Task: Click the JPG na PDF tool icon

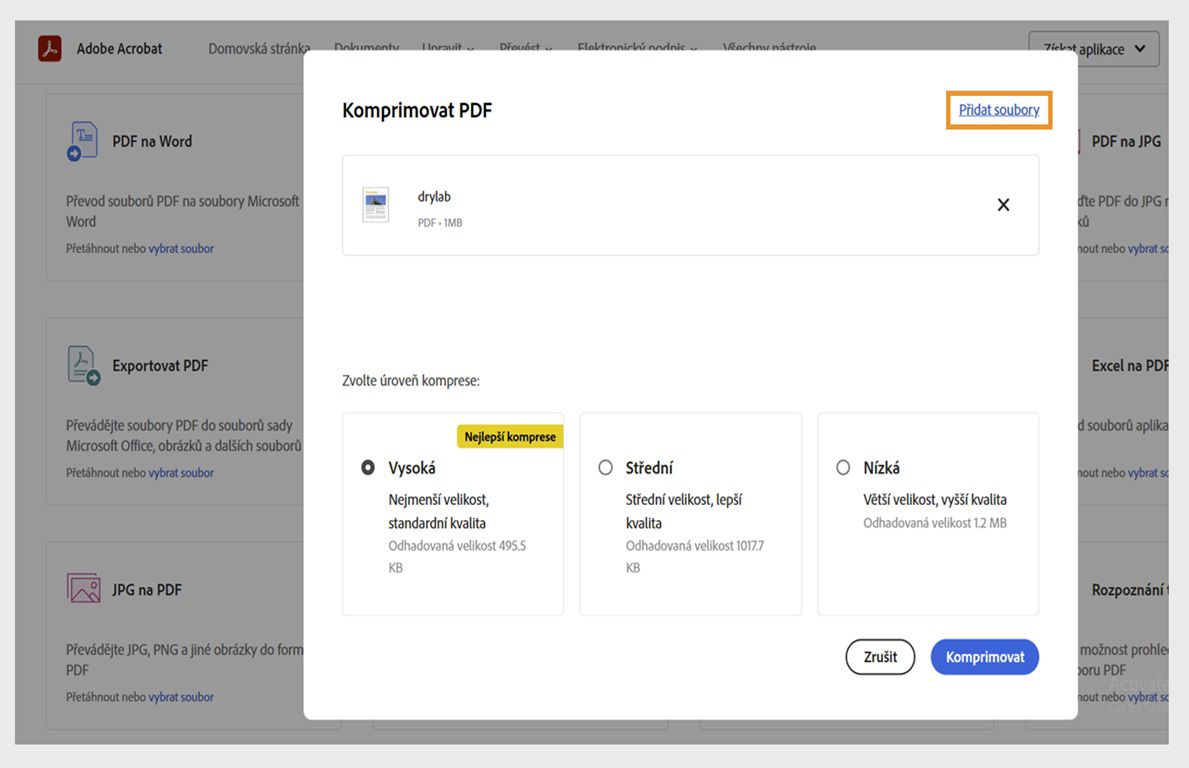Action: 83,588
